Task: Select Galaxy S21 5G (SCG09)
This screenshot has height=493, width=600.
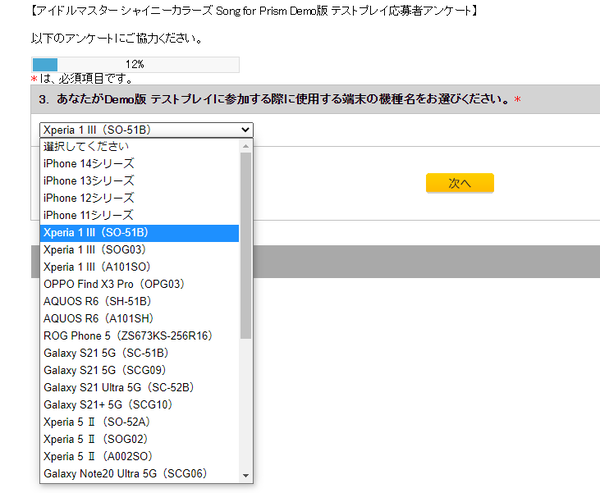Action: 140,371
